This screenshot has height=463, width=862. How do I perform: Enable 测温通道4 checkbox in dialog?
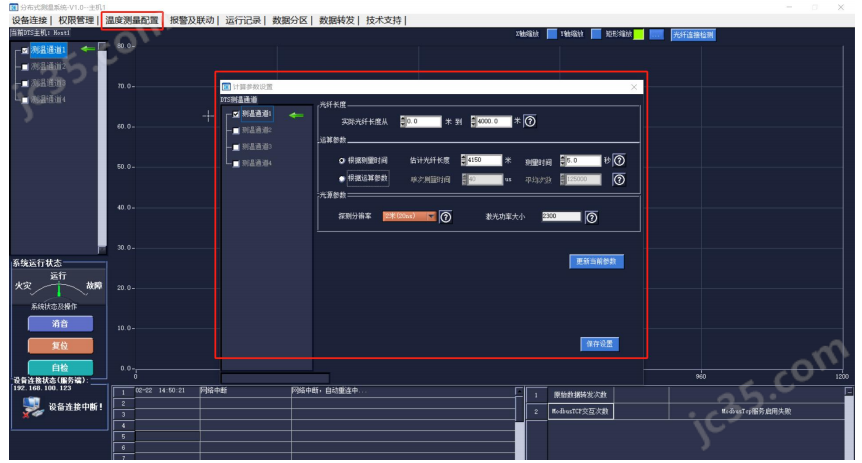(236, 164)
